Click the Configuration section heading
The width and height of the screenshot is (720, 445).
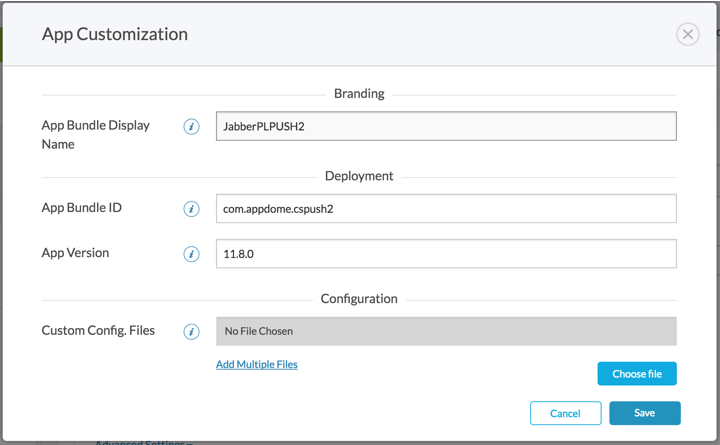359,299
